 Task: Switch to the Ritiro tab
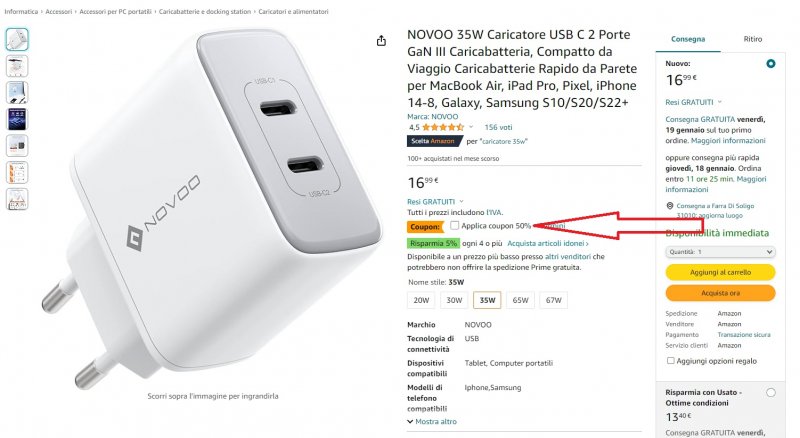pyautogui.click(x=752, y=39)
